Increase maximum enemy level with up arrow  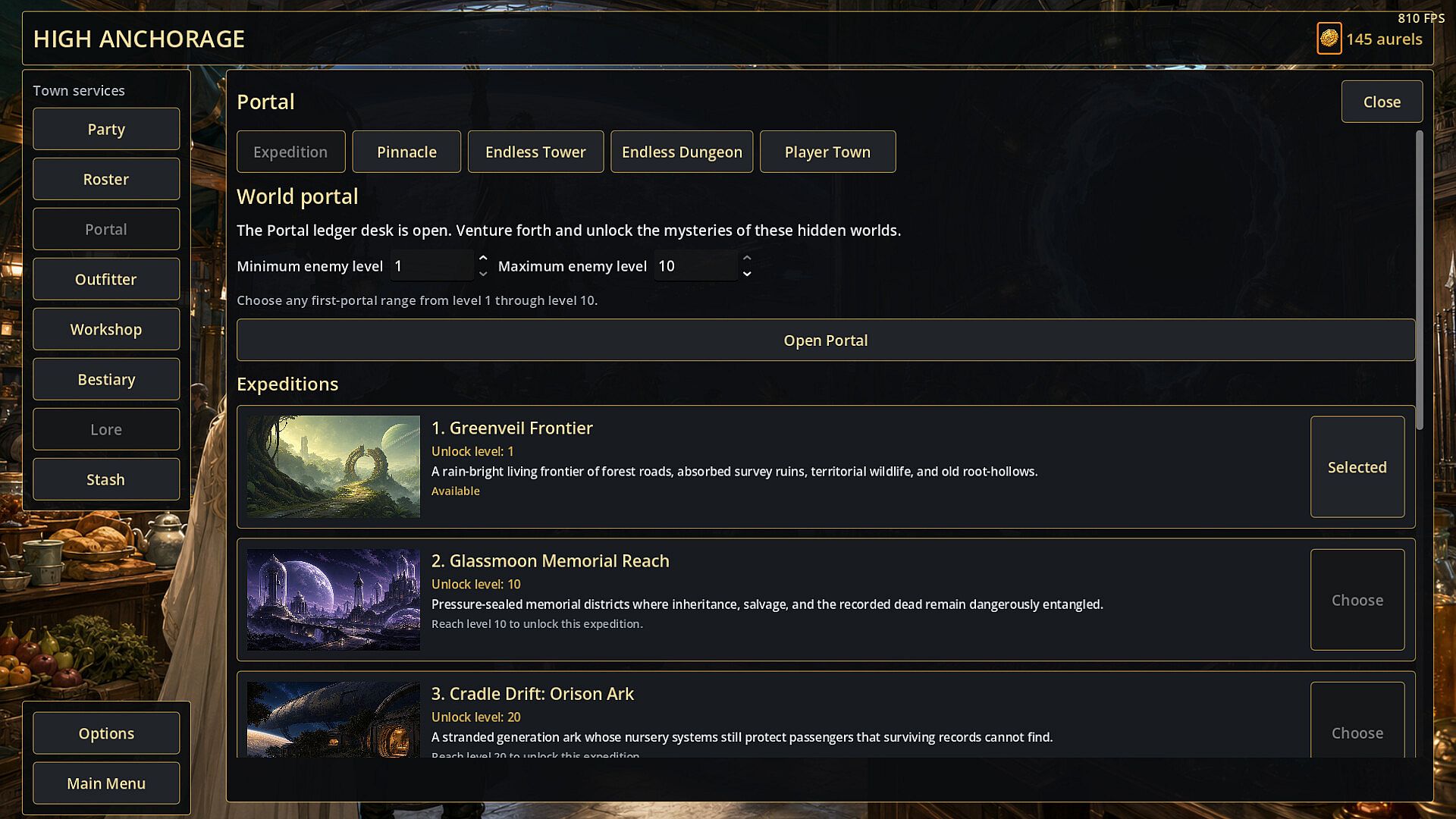coord(747,258)
